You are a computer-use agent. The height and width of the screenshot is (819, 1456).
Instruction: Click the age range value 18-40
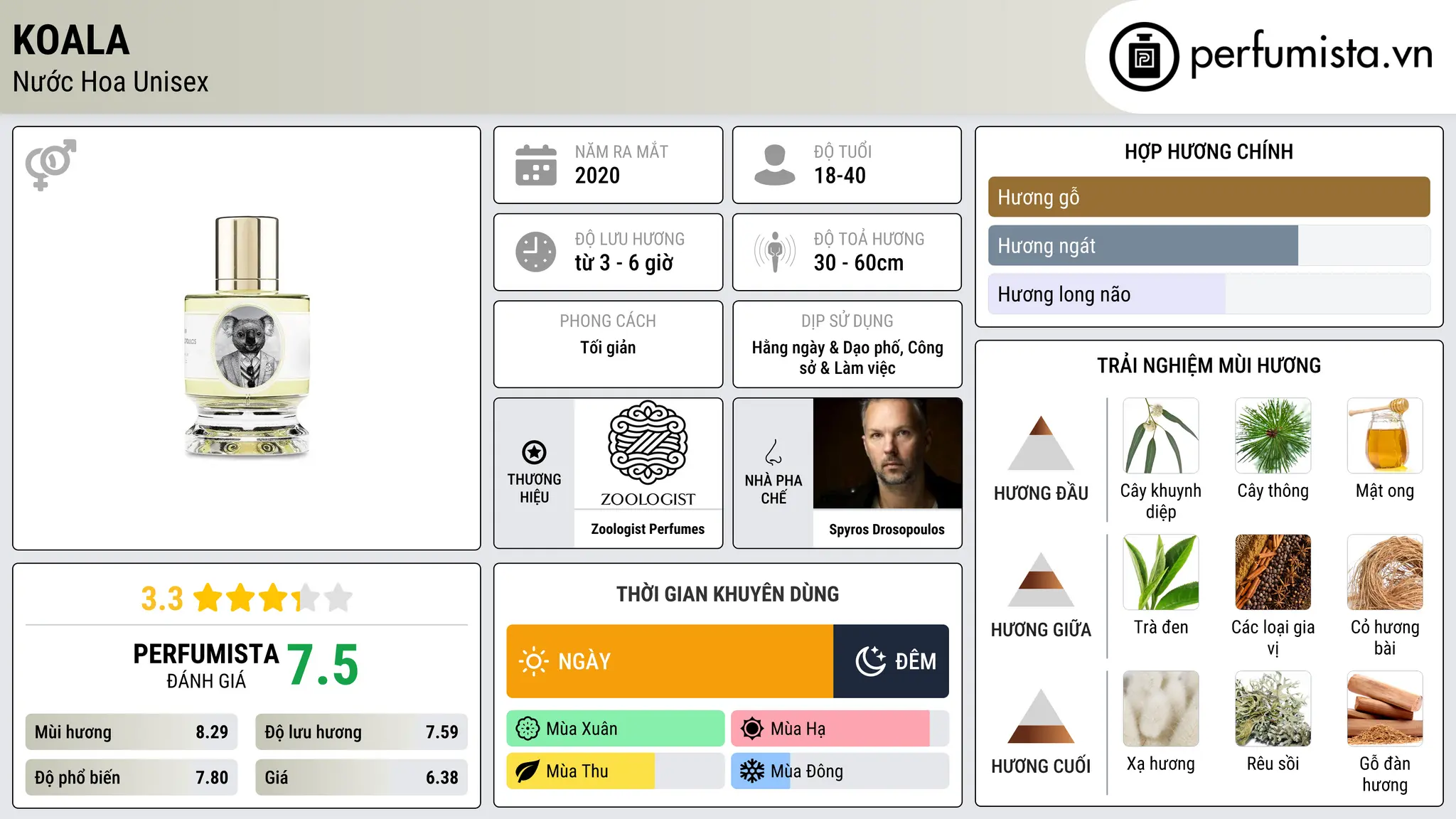840,176
